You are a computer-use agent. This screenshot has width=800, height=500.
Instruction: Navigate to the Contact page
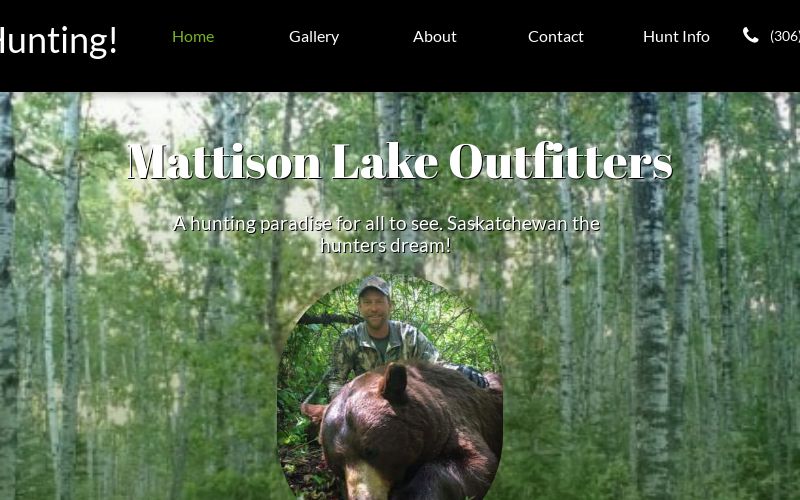pyautogui.click(x=556, y=37)
